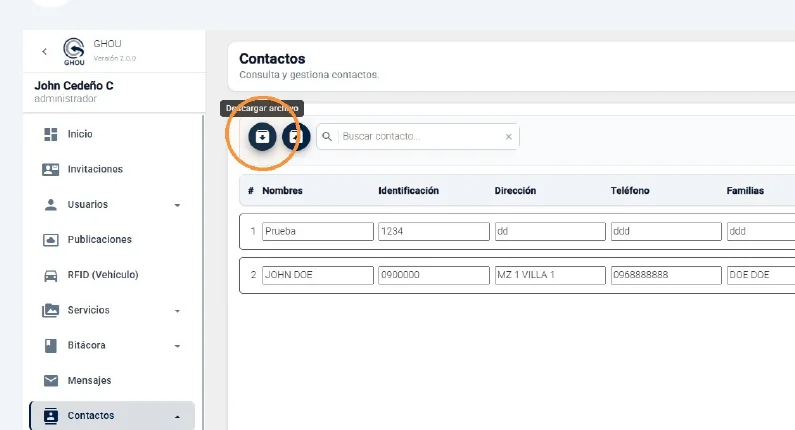Click the Usuarios person icon
Viewport: 795px width, 430px height.
coord(51,204)
